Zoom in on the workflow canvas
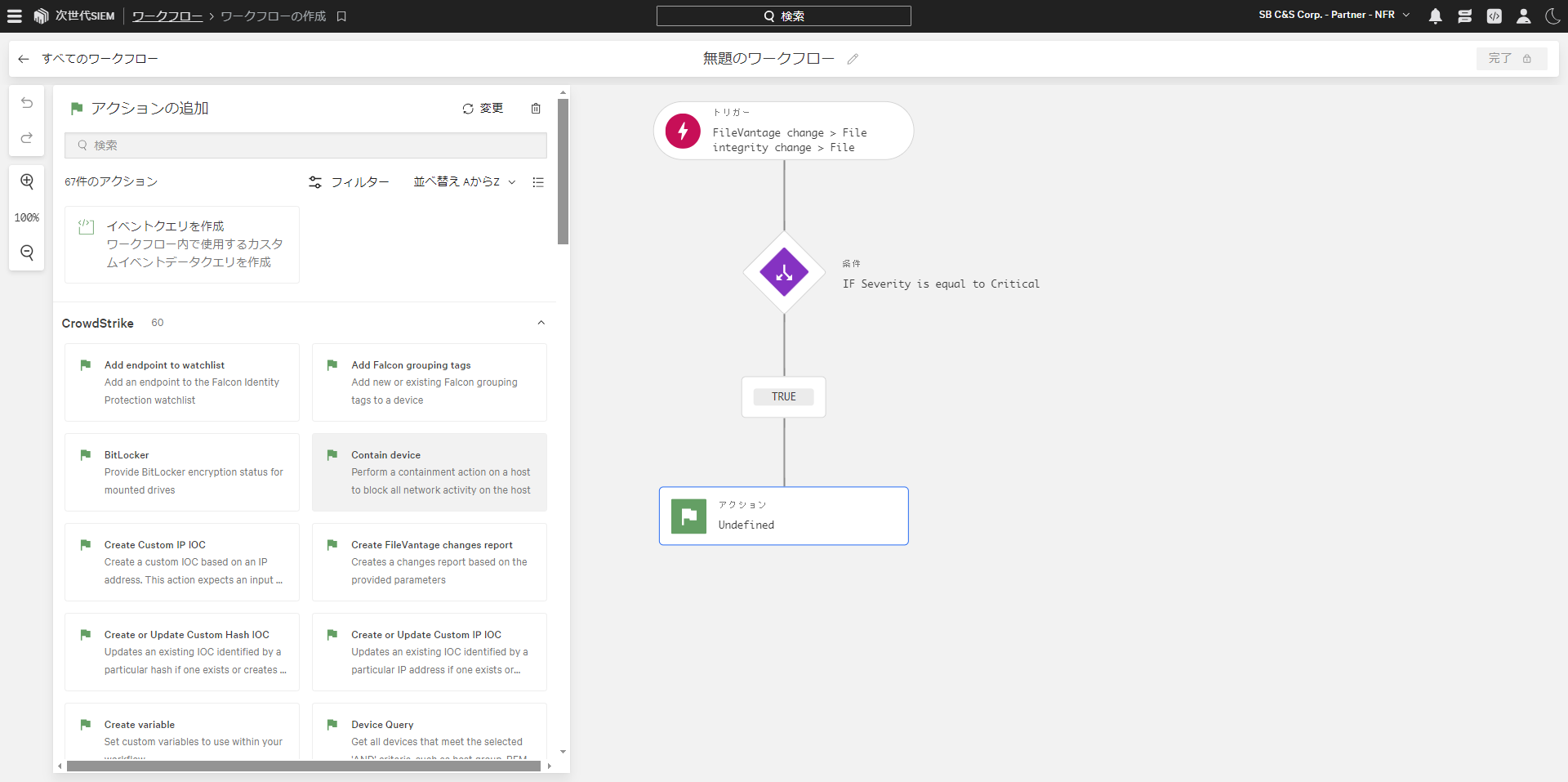Screen dimensions: 1568x782 pyautogui.click(x=27, y=181)
